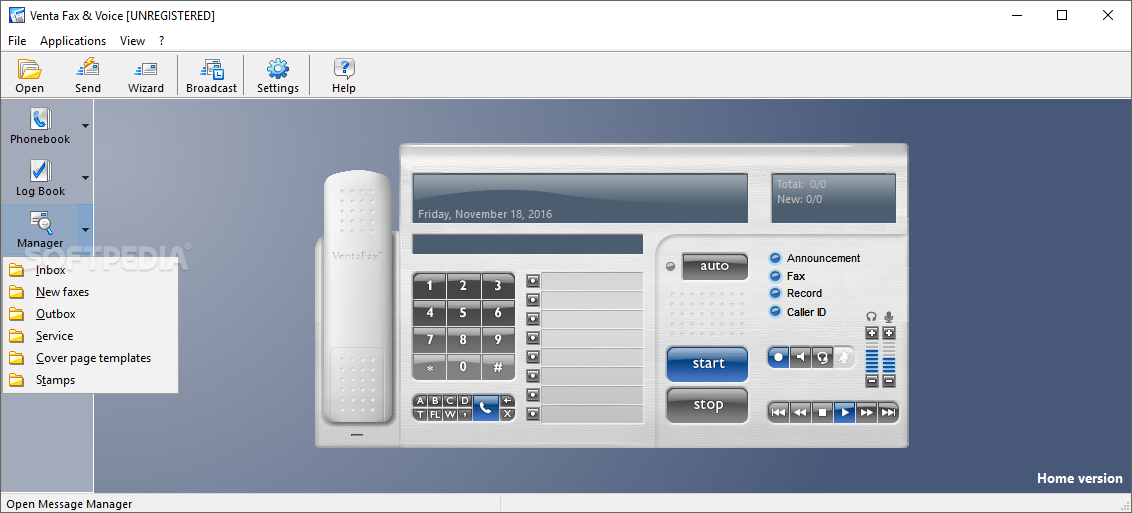The image size is (1132, 513).
Task: Click the phone number entry field
Action: (528, 244)
